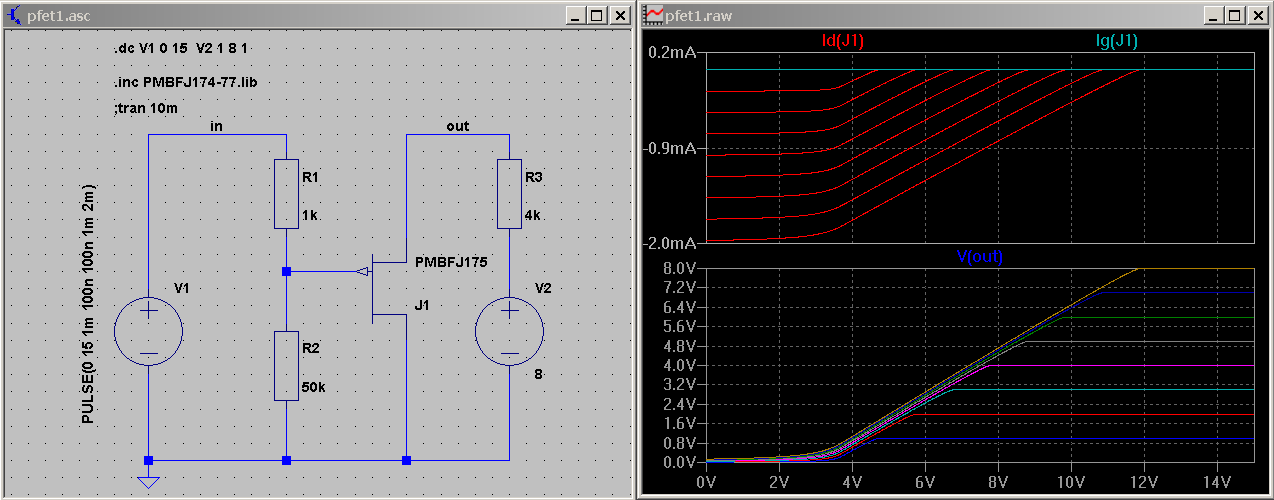Select the V2 voltage source symbol

[509, 330]
